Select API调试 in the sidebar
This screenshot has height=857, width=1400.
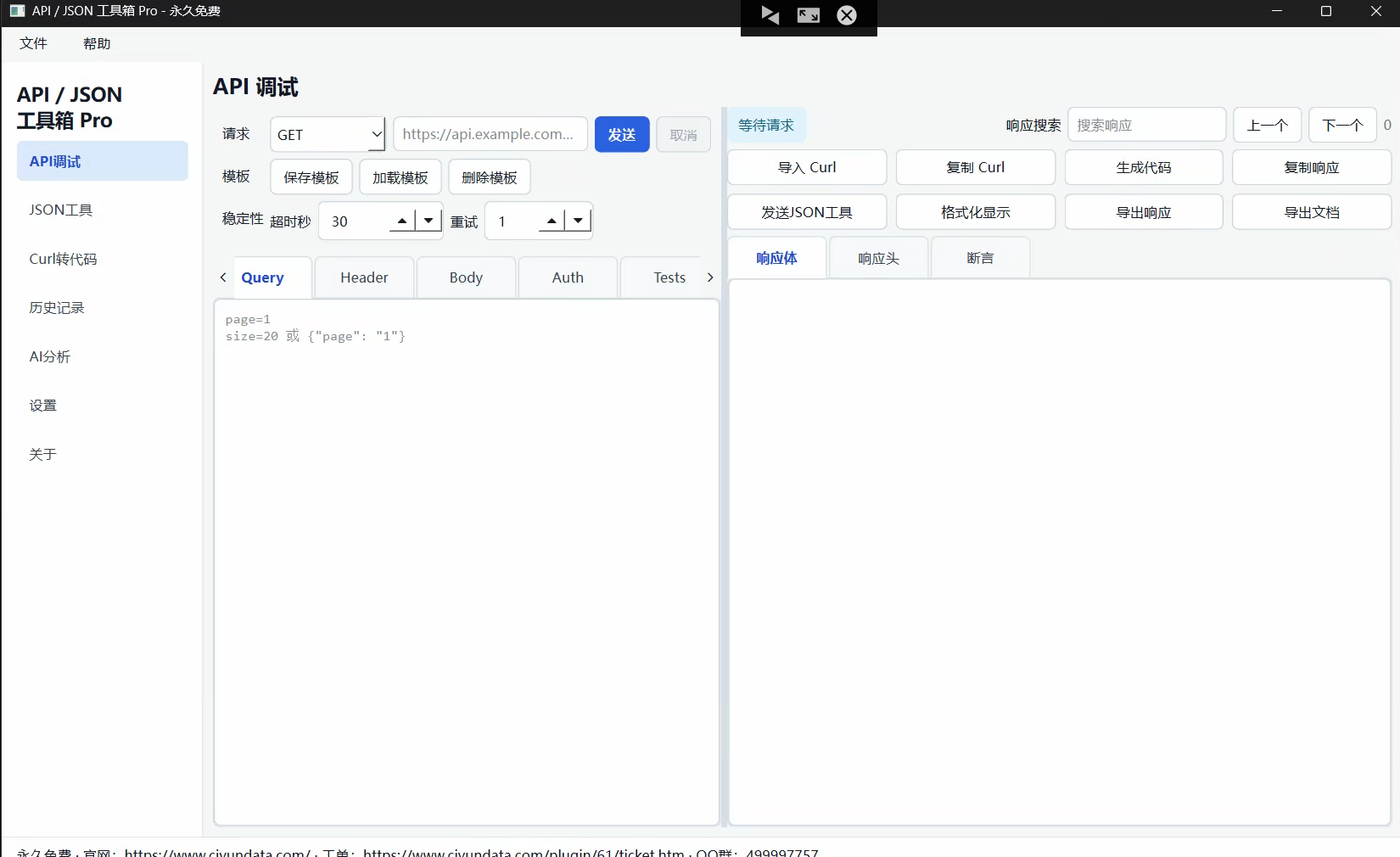click(103, 161)
